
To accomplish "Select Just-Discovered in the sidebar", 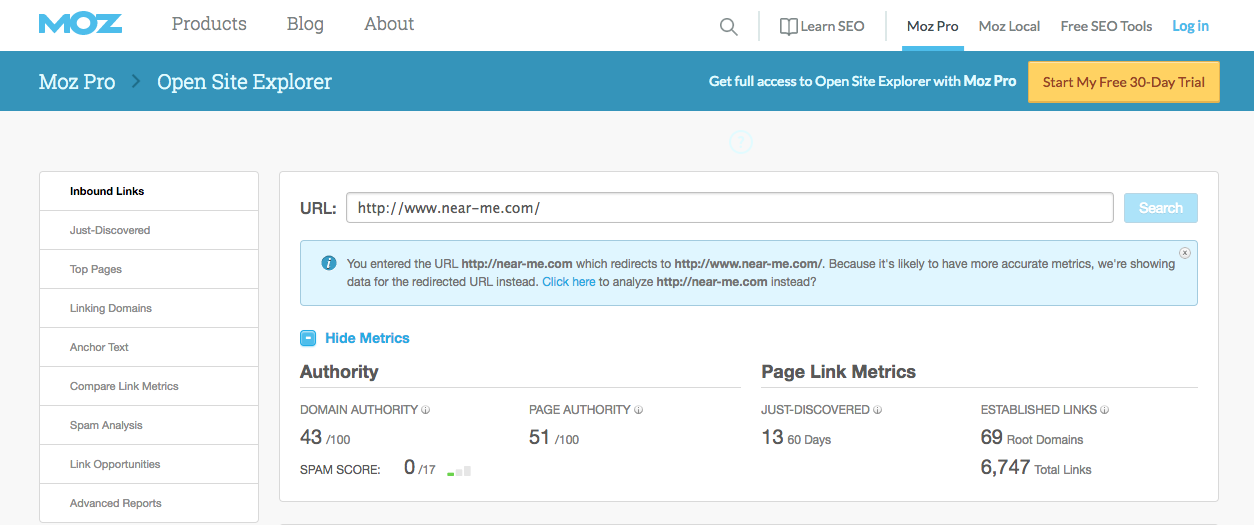I will pyautogui.click(x=149, y=230).
